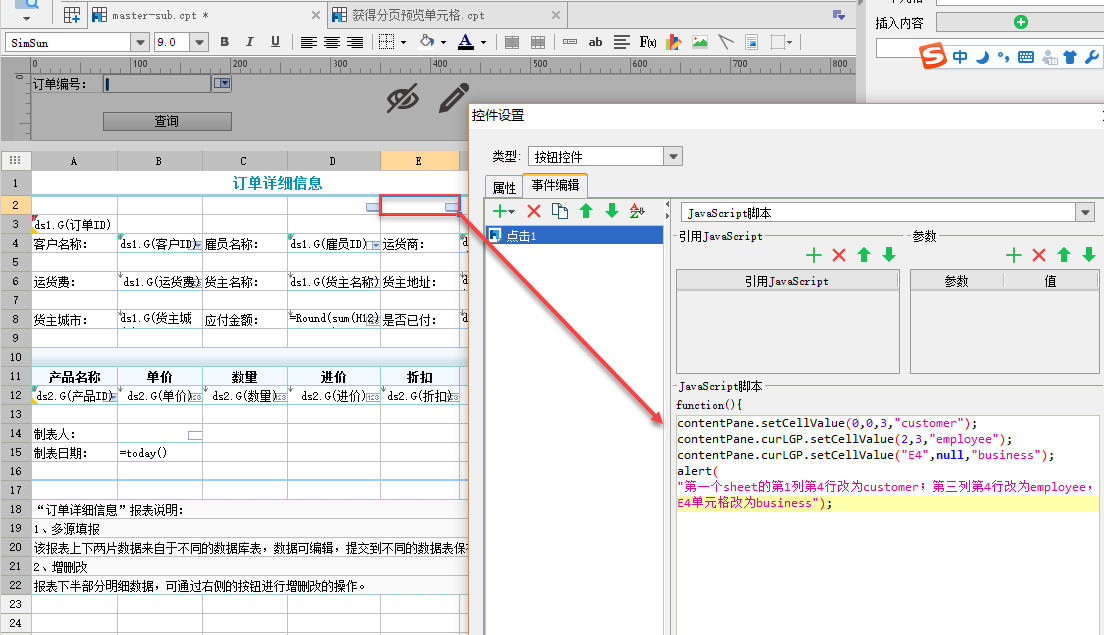Open fill color dropdown arrow
1104x635 pixels.
tap(444, 42)
